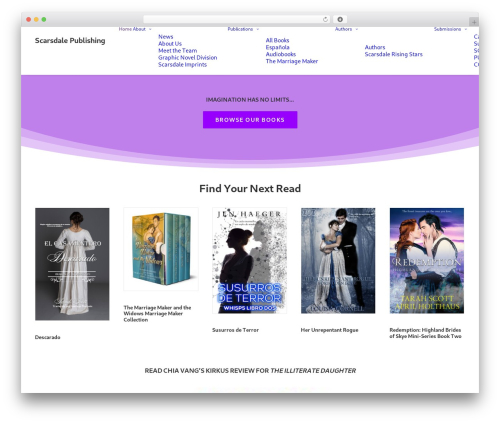This screenshot has width=500, height=423.
Task: Click the browser address bar
Action: pyautogui.click(x=236, y=19)
